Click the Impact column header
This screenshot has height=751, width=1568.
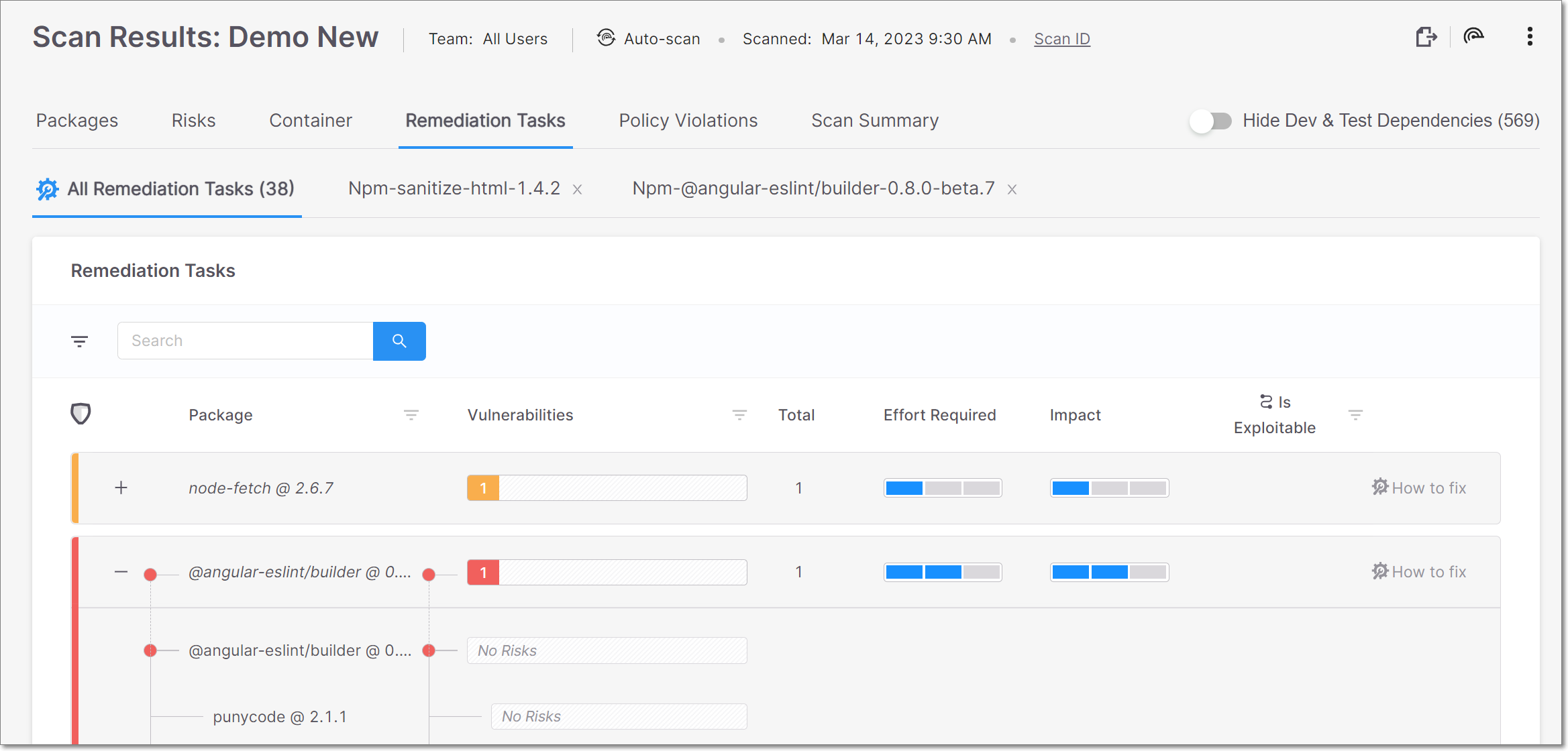point(1075,415)
